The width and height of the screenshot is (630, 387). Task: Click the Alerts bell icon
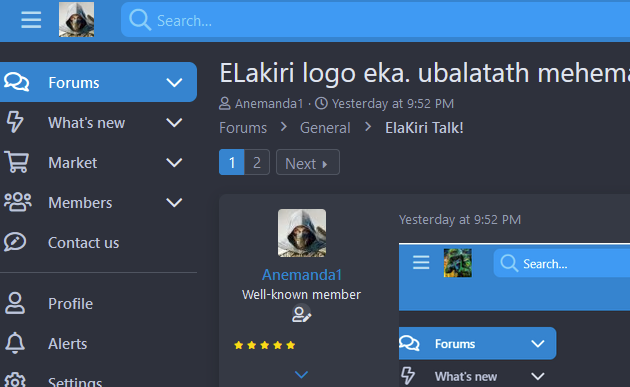15,343
